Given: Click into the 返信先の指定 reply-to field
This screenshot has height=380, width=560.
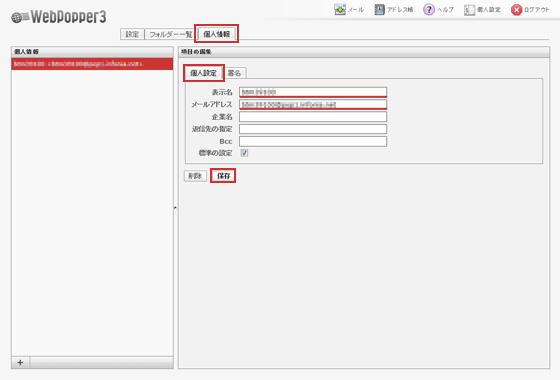Looking at the screenshot, I should click(313, 129).
